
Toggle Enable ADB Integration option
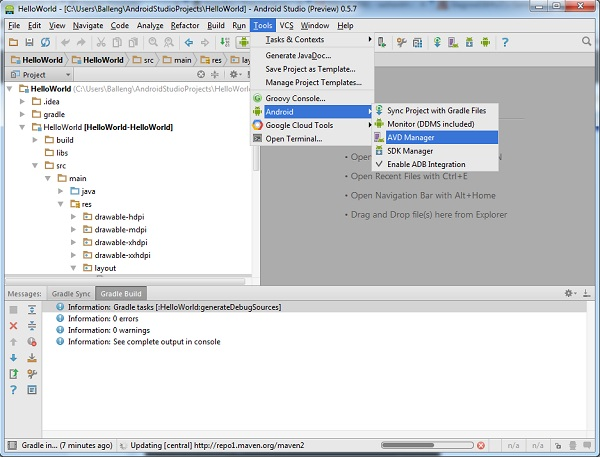pos(426,164)
